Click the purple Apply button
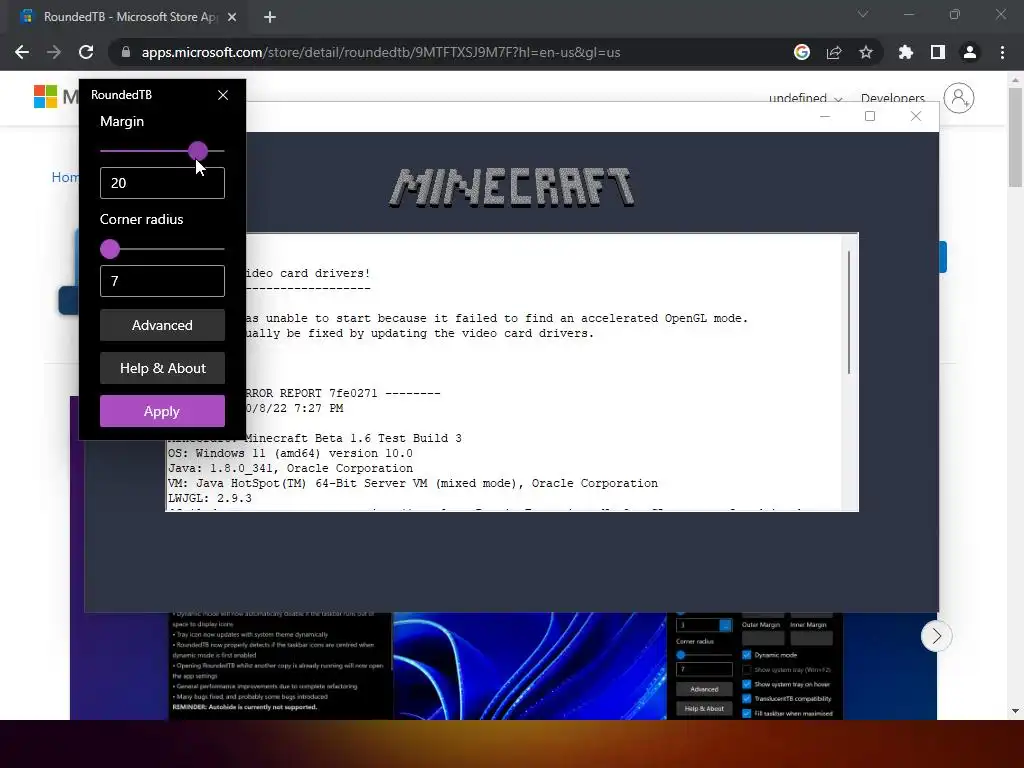The image size is (1024, 768). pos(162,411)
